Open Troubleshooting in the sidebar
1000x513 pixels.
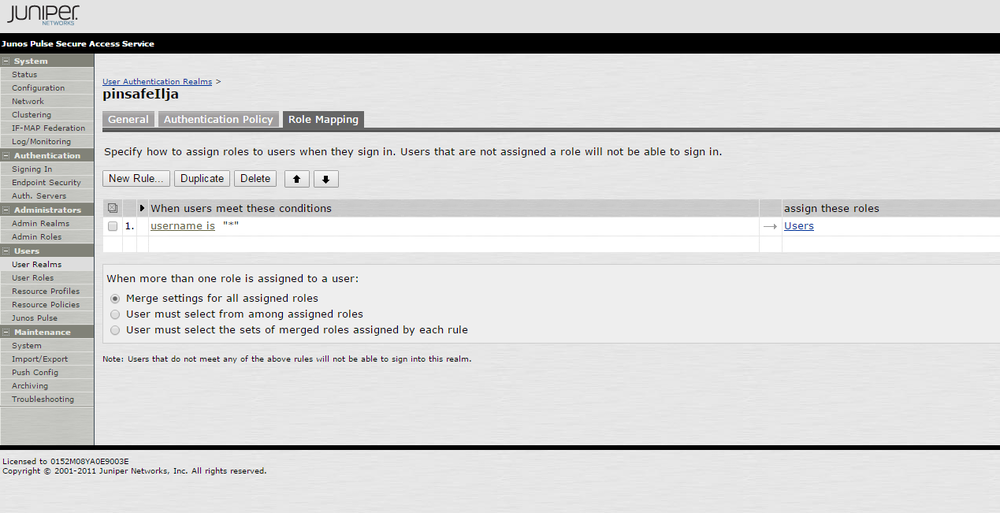pyautogui.click(x=43, y=399)
